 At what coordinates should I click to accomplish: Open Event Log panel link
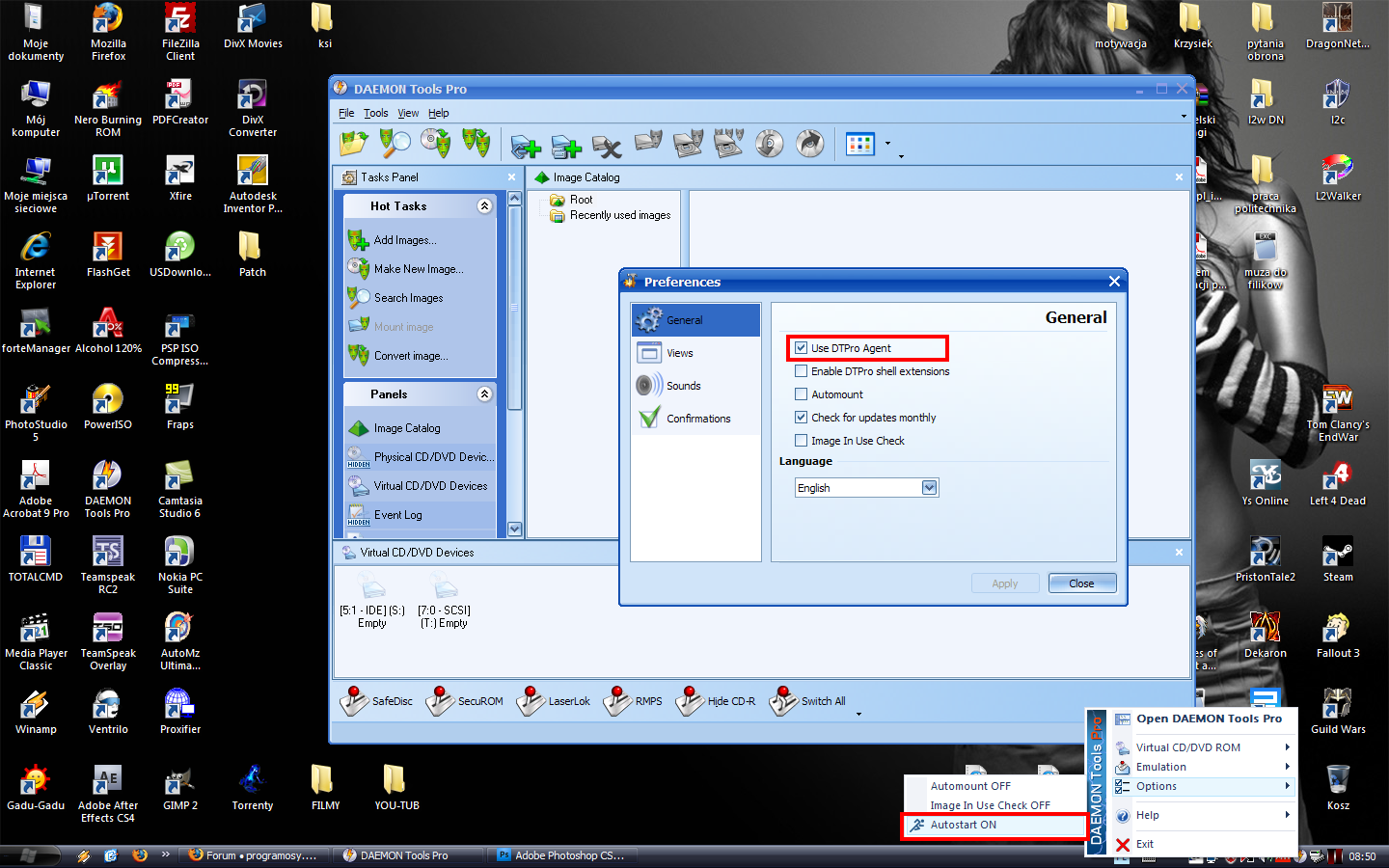[397, 515]
